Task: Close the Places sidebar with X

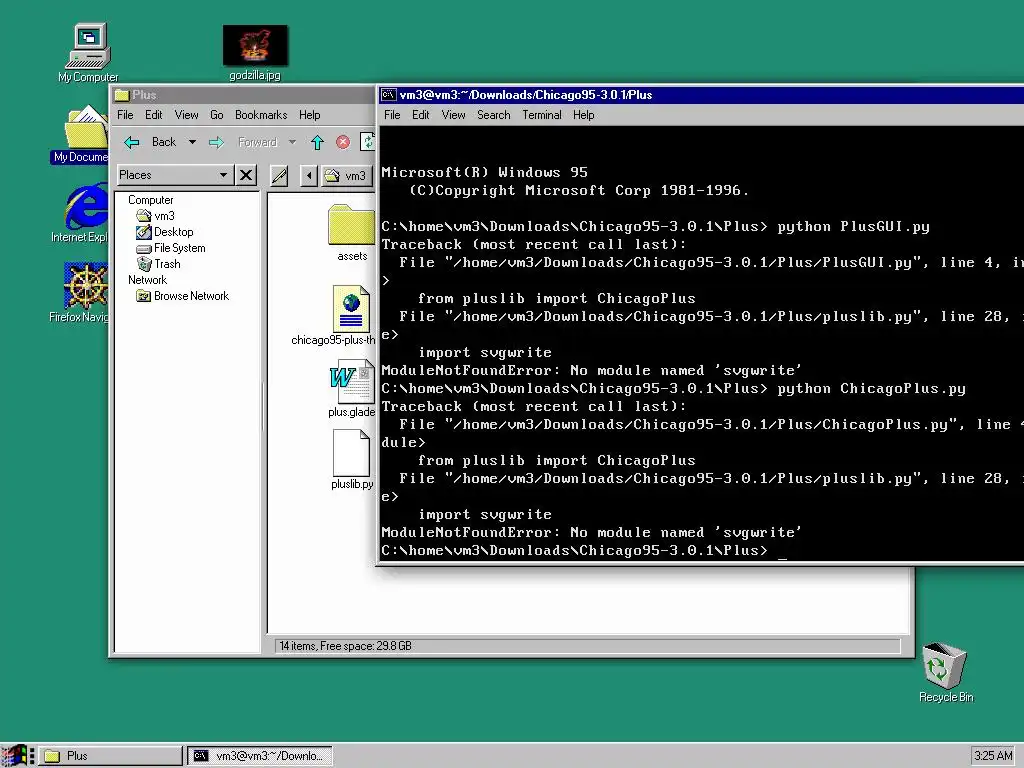Action: click(x=246, y=175)
